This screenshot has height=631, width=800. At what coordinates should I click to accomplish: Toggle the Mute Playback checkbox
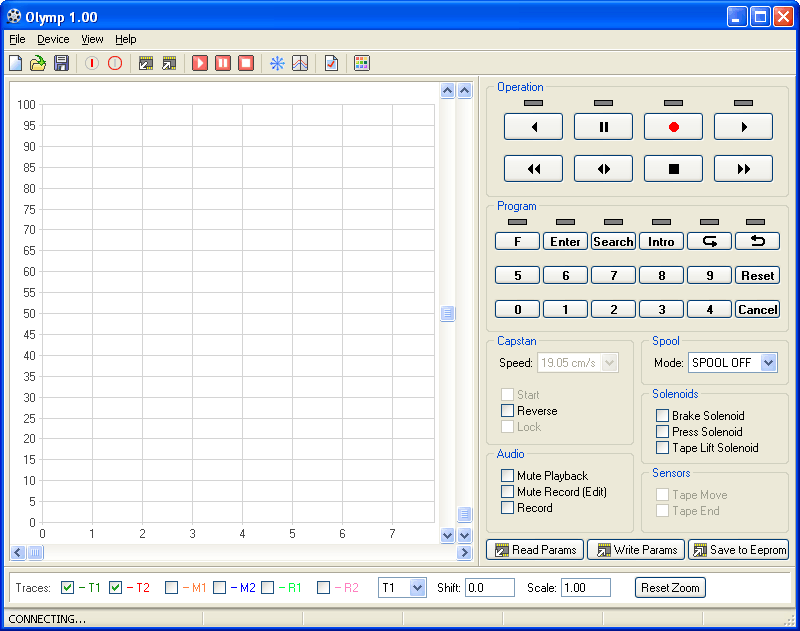(x=507, y=475)
